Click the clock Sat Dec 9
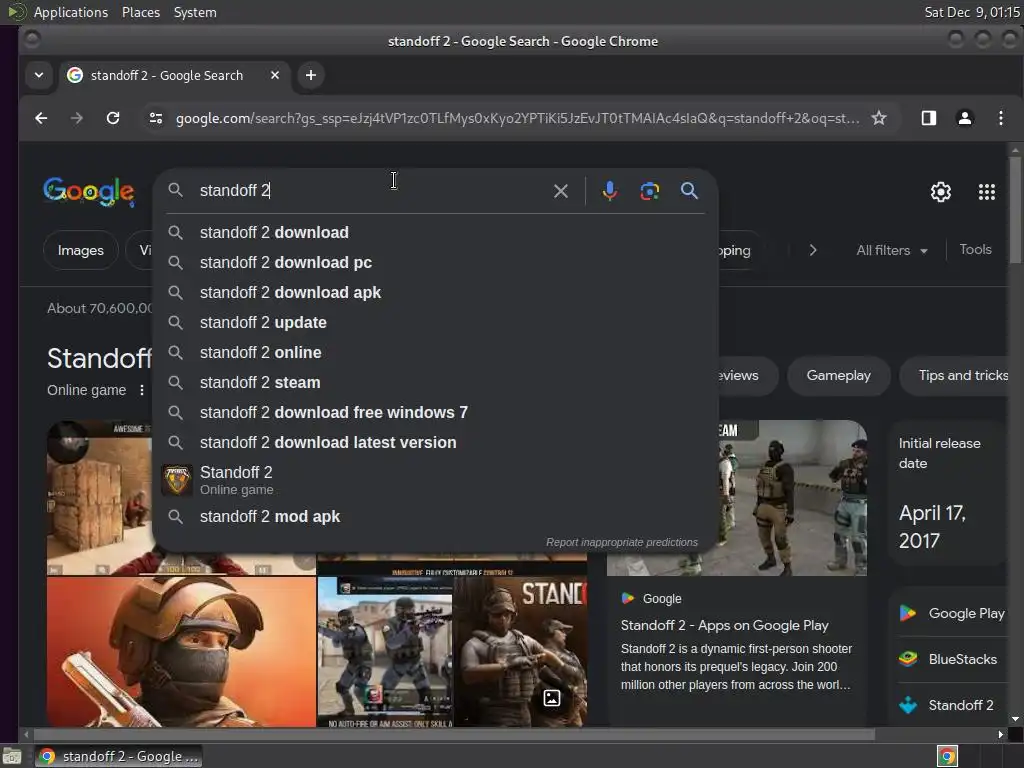 971,12
